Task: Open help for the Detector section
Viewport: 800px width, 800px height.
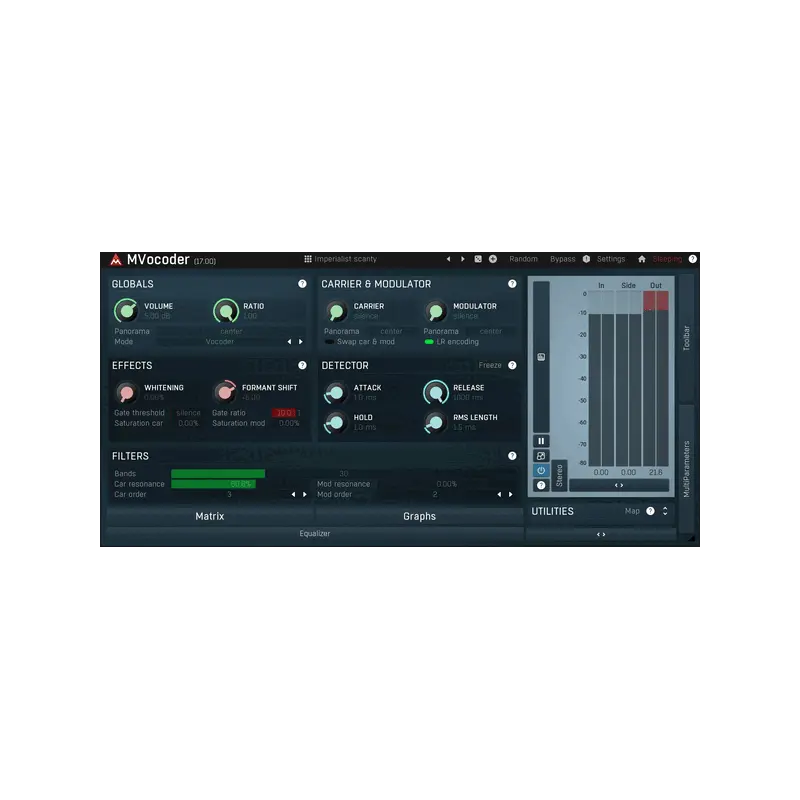Action: tap(512, 365)
